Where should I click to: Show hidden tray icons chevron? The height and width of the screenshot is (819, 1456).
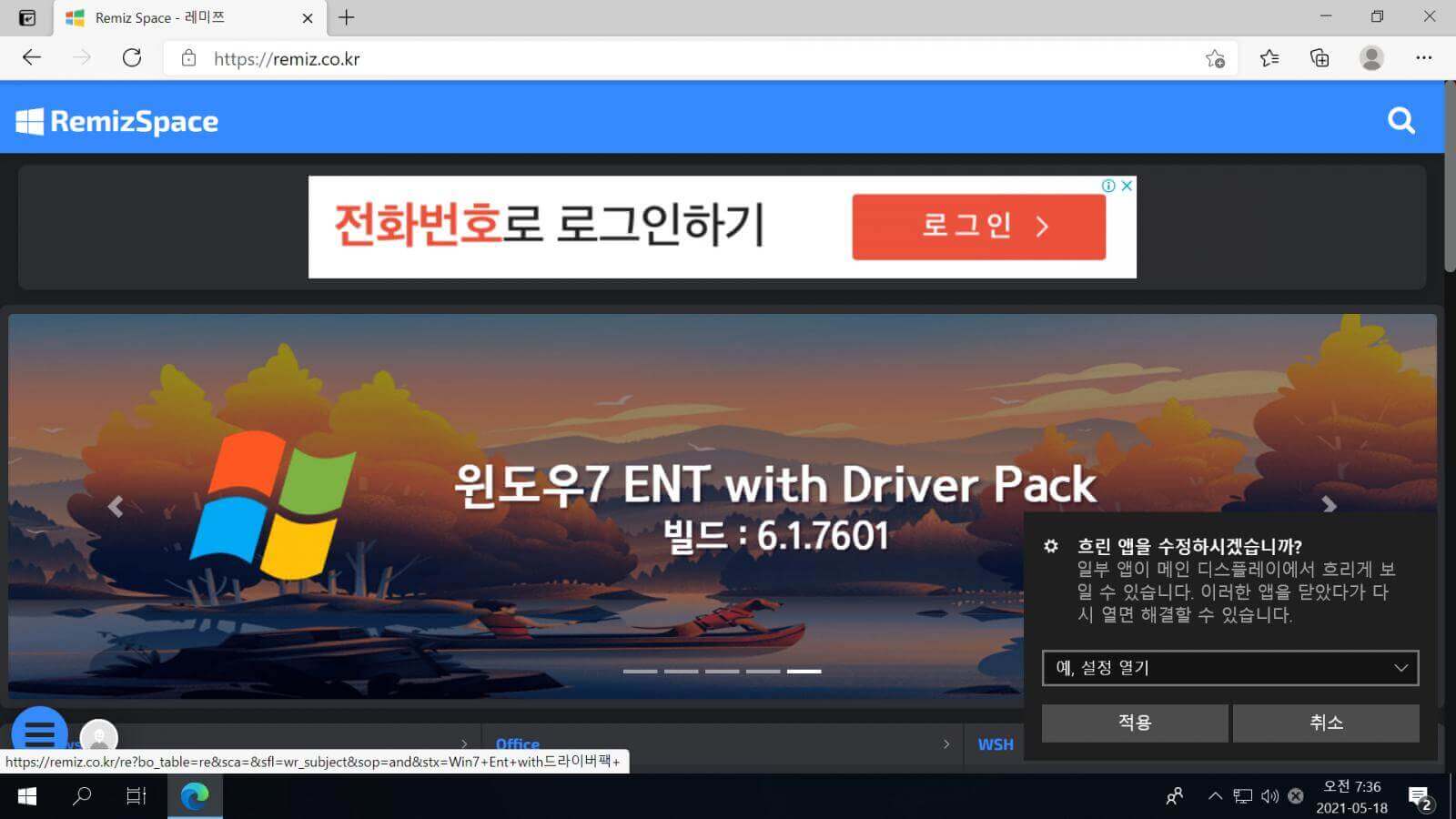1215,796
